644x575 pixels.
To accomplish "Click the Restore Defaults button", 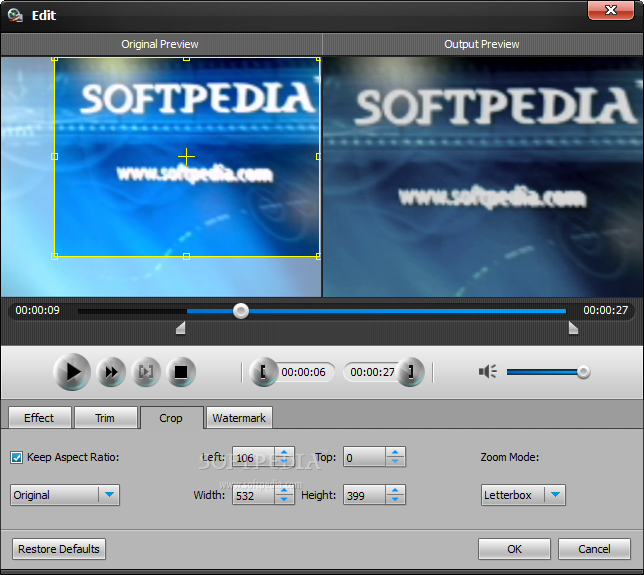I will (x=59, y=549).
